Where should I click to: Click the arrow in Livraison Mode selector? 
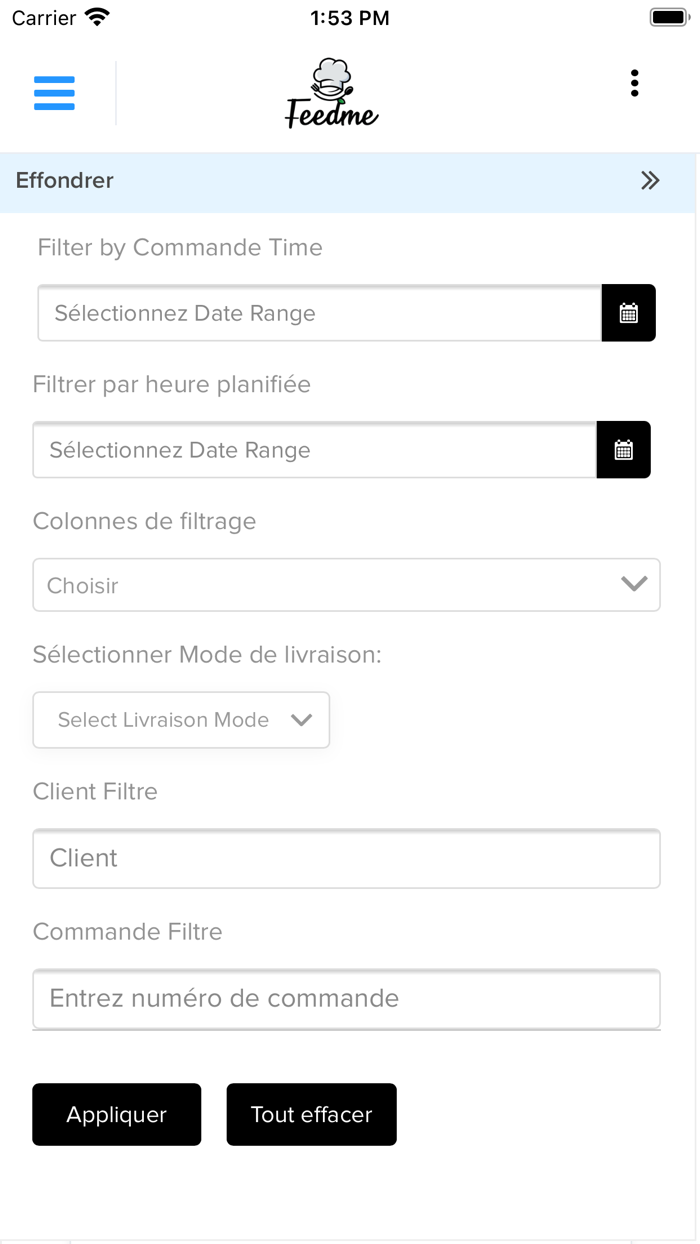tap(301, 720)
